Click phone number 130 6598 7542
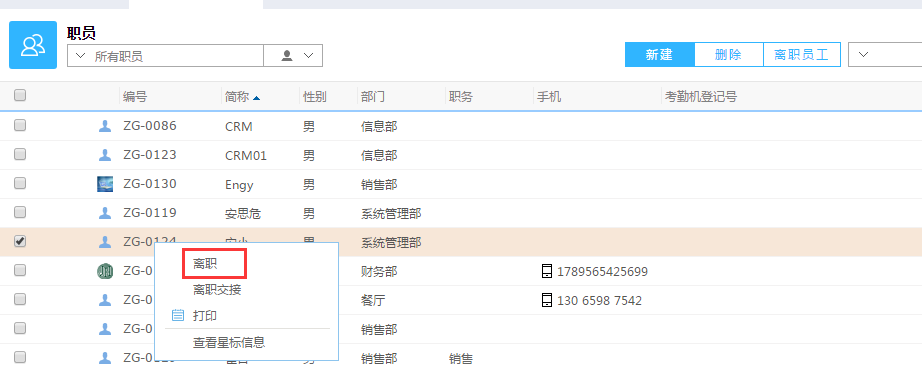Image resolution: width=922 pixels, height=368 pixels. (x=599, y=300)
